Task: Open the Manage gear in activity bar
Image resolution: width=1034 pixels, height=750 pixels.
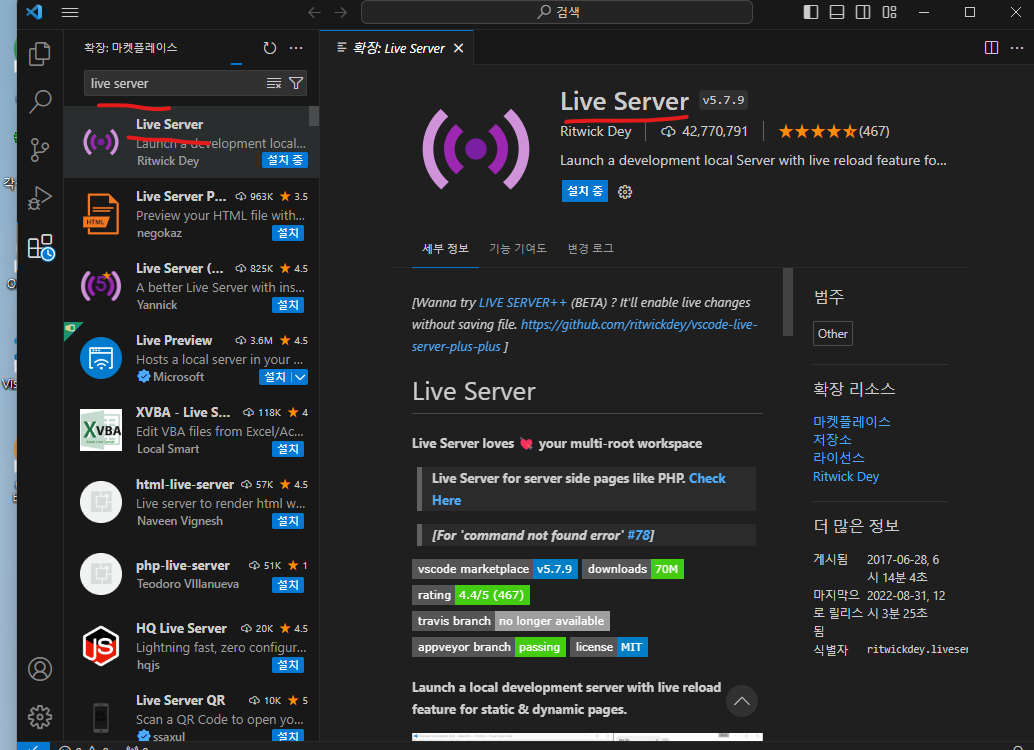Action: pyautogui.click(x=40, y=716)
